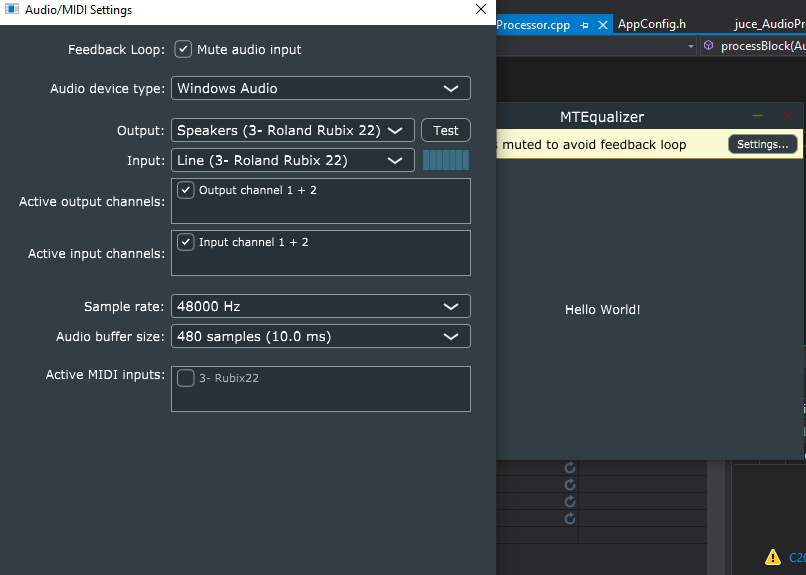Viewport: 806px width, 575px height.
Task: Open the Input device dropdown
Action: point(292,160)
